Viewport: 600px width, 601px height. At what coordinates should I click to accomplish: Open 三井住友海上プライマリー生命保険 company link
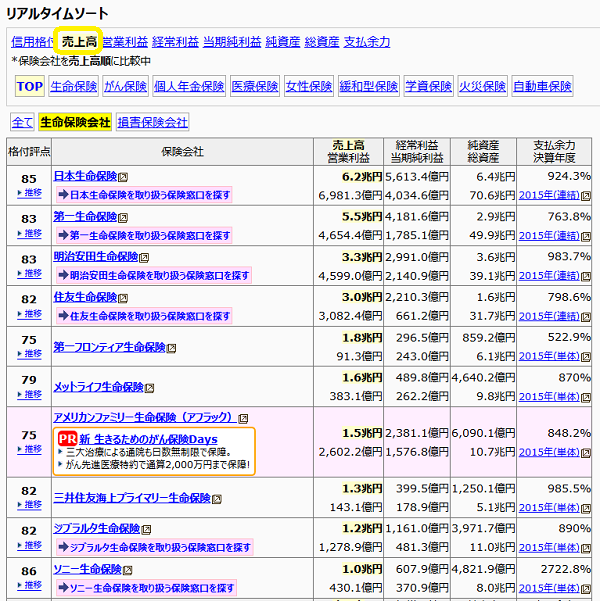[132, 498]
